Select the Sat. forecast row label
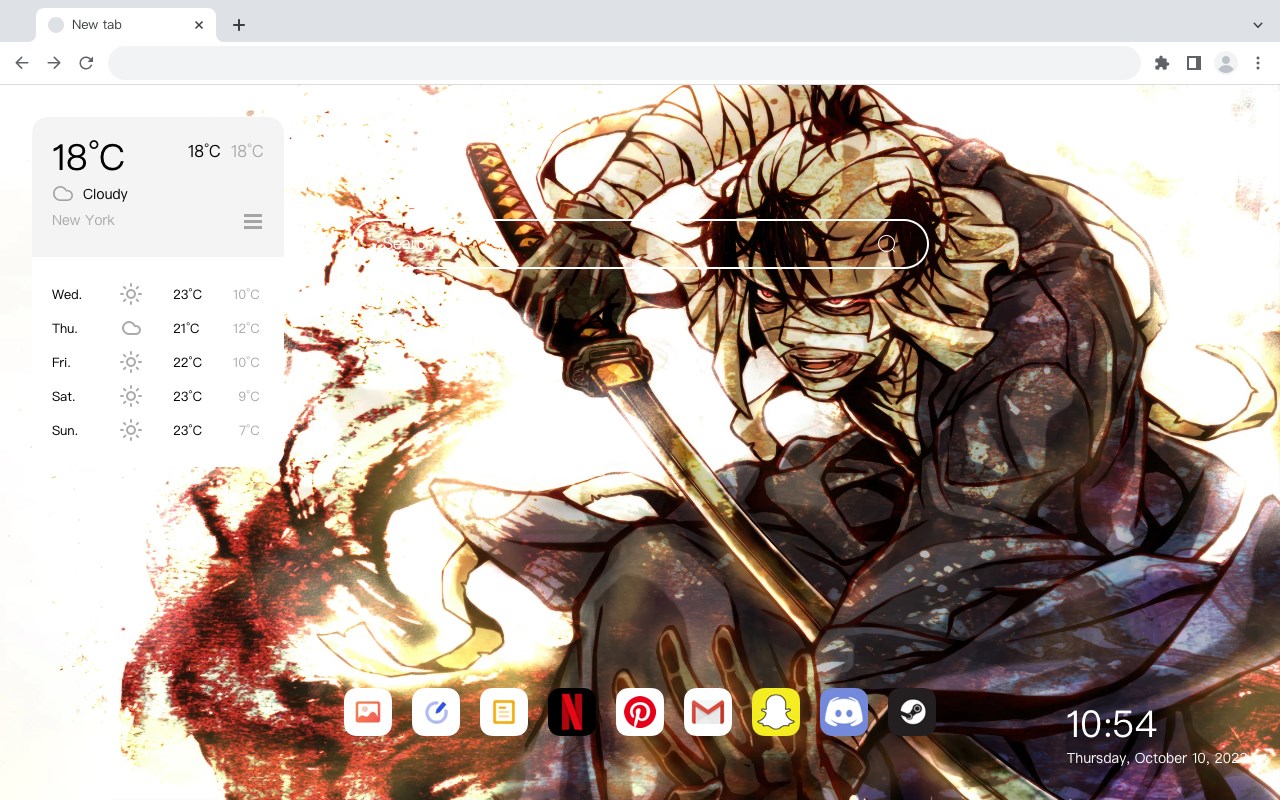Image resolution: width=1280 pixels, height=800 pixels. [64, 396]
